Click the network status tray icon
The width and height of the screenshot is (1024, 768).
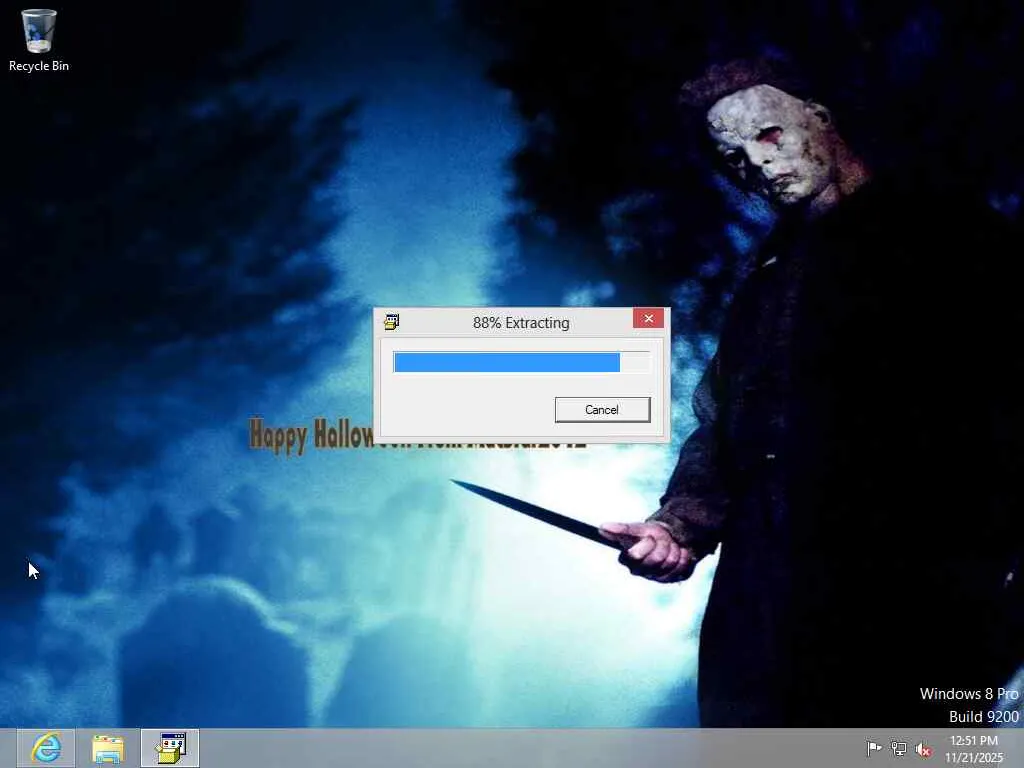coord(899,749)
